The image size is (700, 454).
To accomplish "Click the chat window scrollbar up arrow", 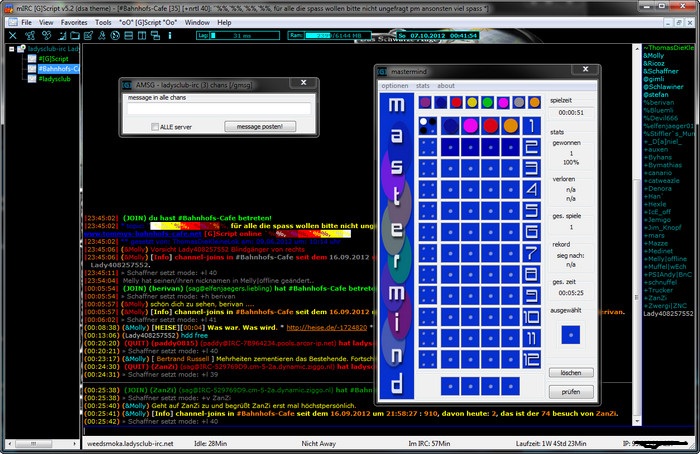I will click(637, 48).
